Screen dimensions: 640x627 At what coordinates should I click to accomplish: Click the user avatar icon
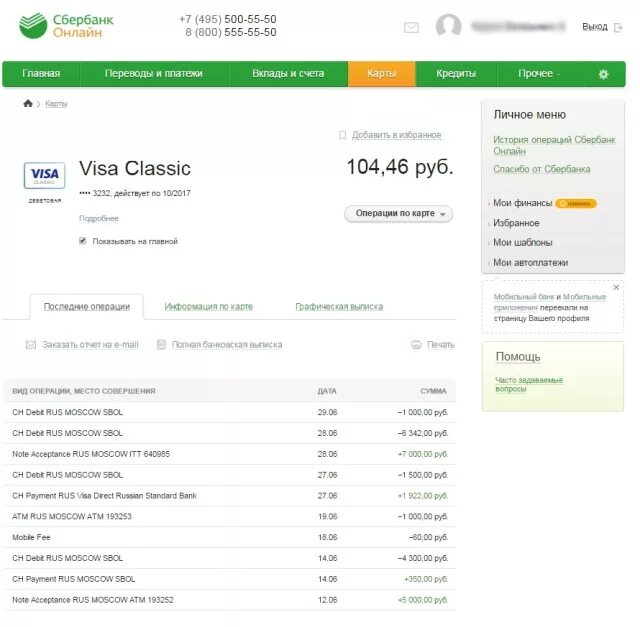tap(448, 26)
